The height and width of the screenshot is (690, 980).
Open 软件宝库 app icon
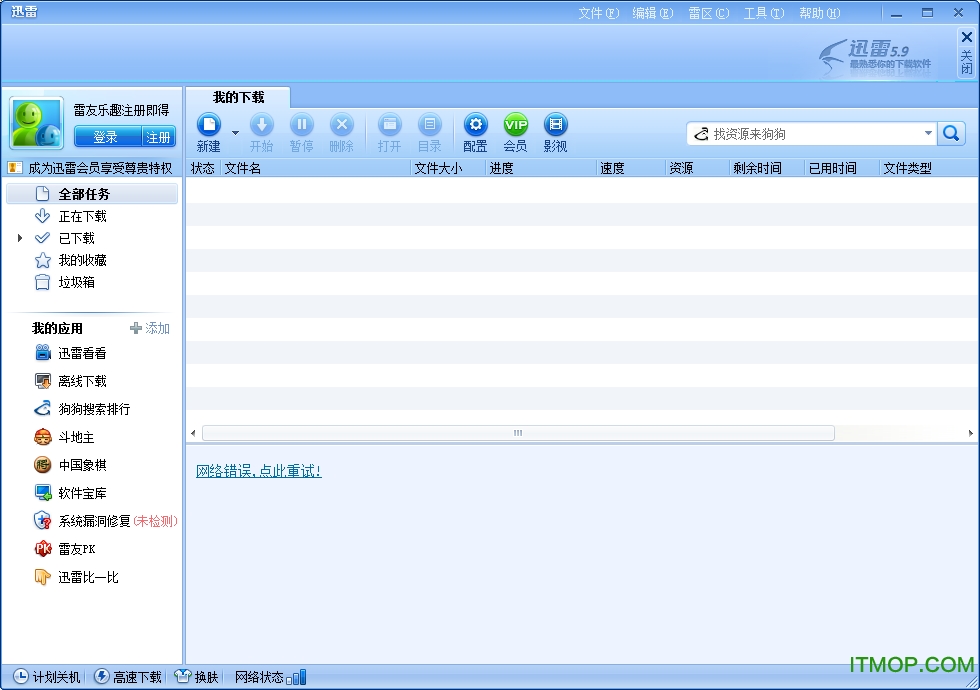click(x=42, y=492)
